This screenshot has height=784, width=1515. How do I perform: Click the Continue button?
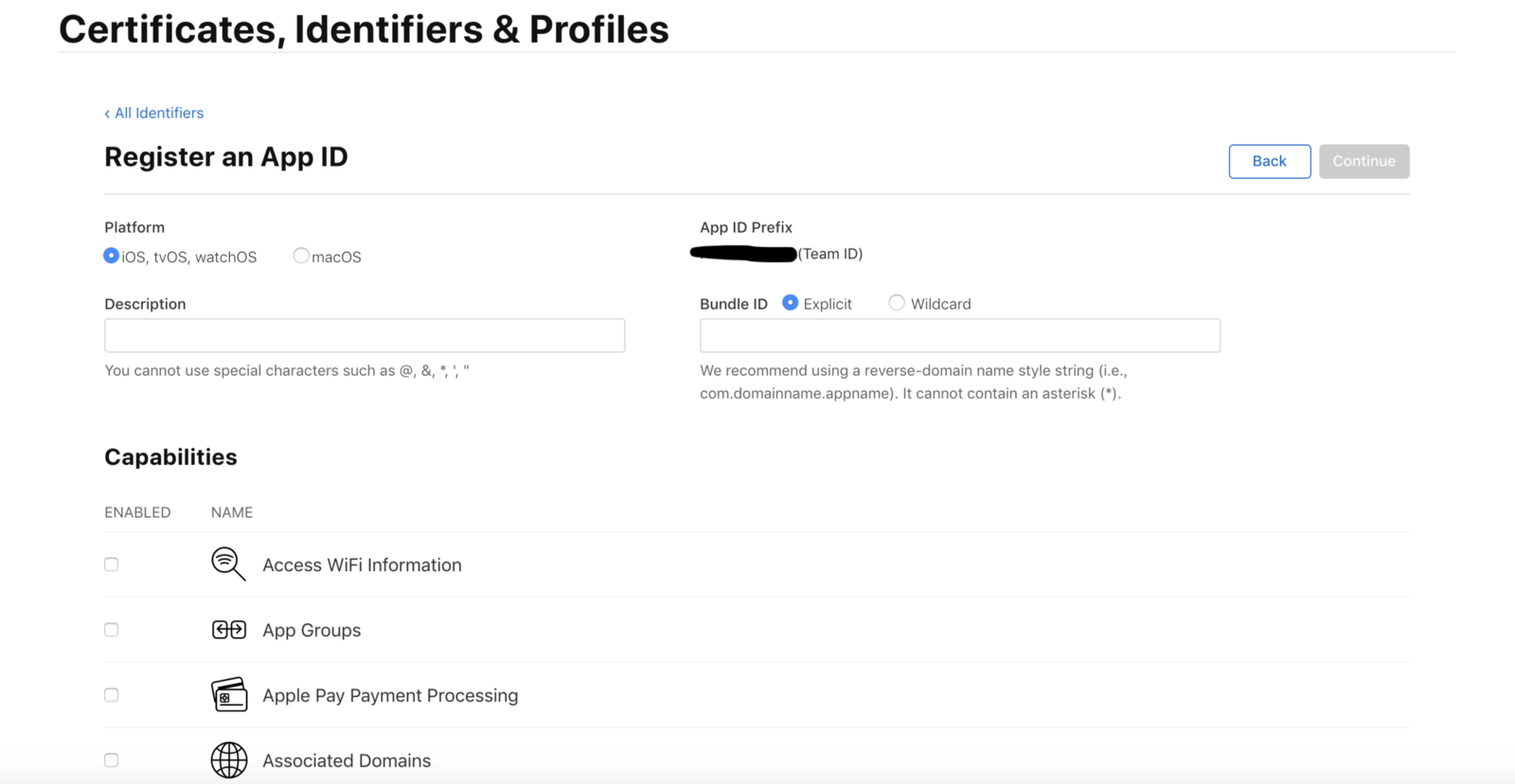coord(1363,161)
